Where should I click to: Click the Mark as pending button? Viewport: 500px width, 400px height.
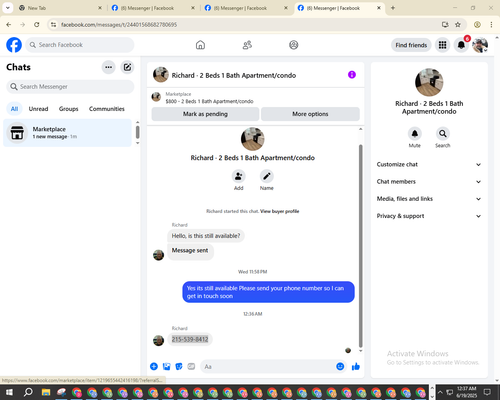coord(205,114)
